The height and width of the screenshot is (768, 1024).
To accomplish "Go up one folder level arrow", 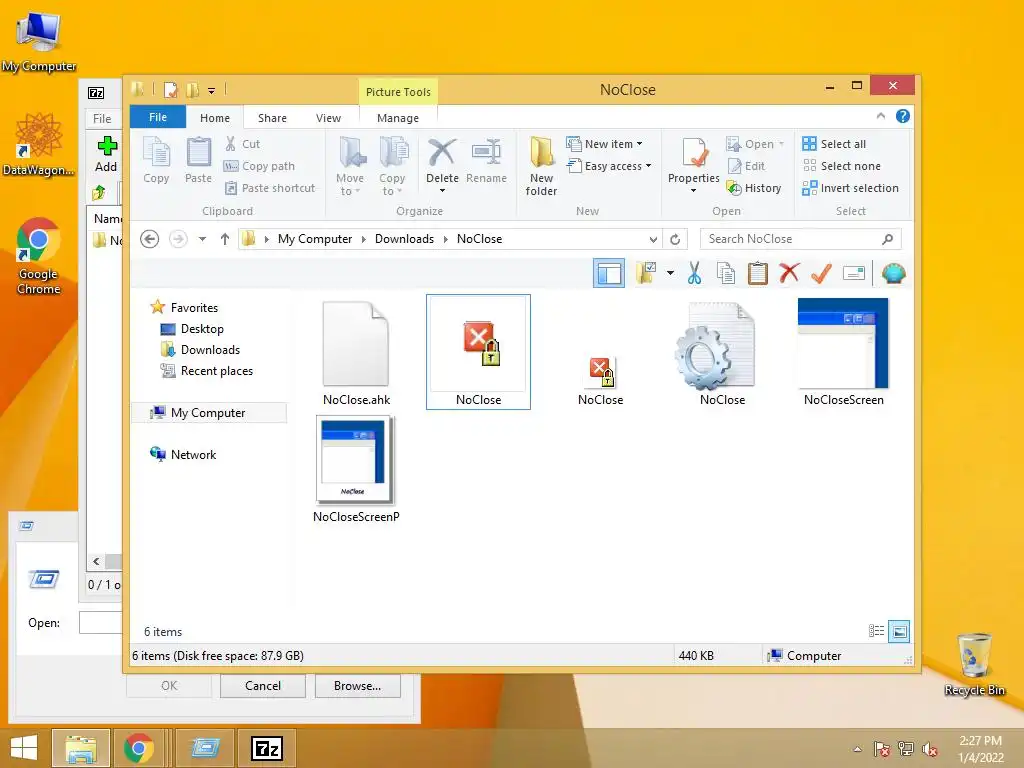I will point(225,239).
